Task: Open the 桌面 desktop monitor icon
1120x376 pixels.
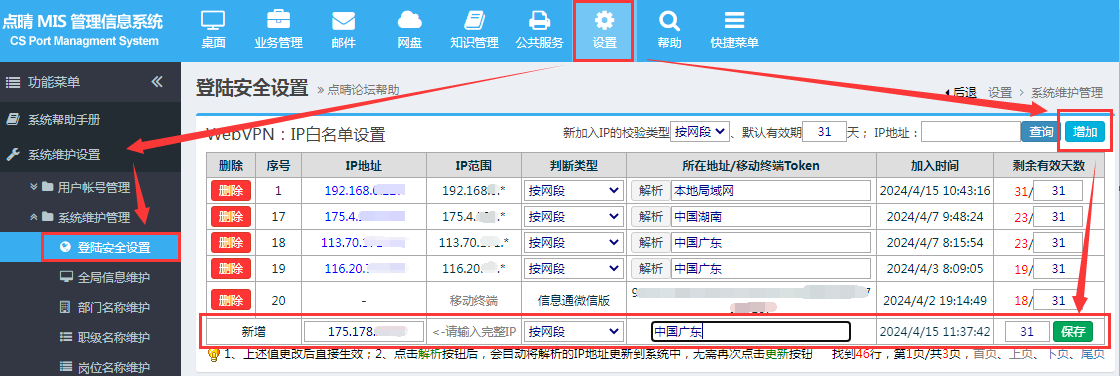Action: (x=213, y=20)
